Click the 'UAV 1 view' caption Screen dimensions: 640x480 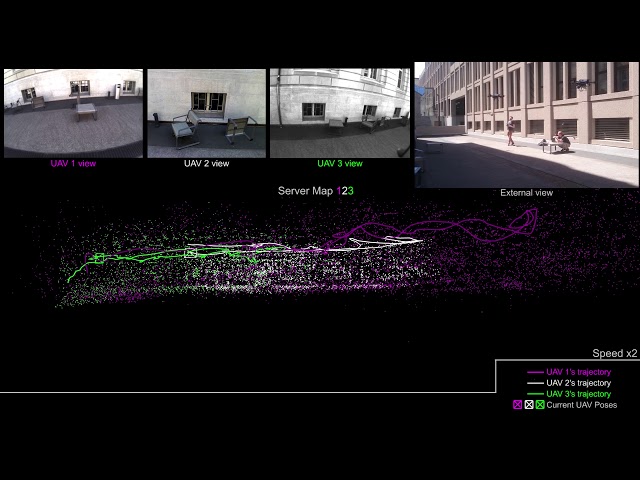point(73,163)
